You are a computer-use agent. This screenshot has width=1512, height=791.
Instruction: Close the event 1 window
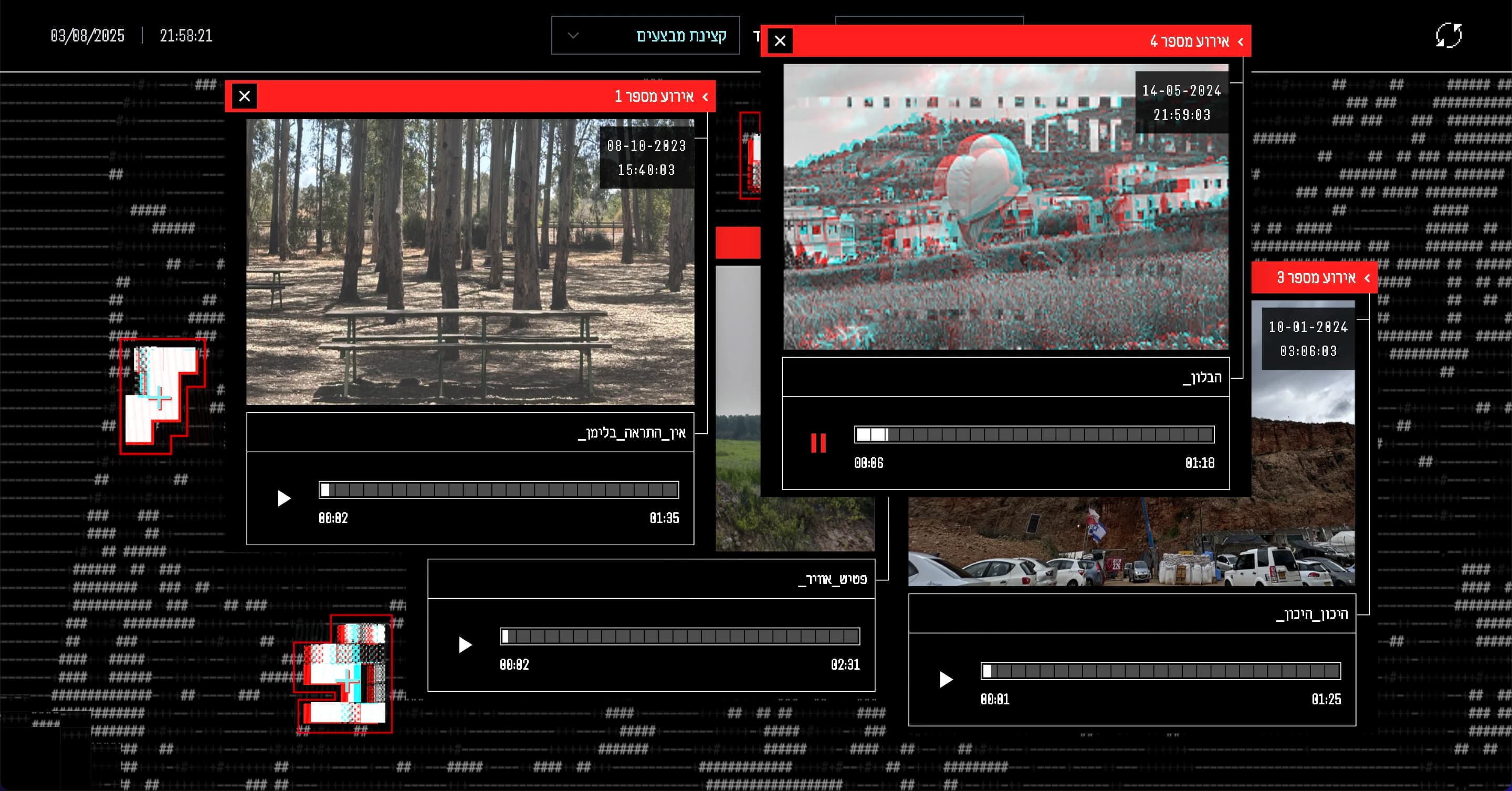click(245, 96)
